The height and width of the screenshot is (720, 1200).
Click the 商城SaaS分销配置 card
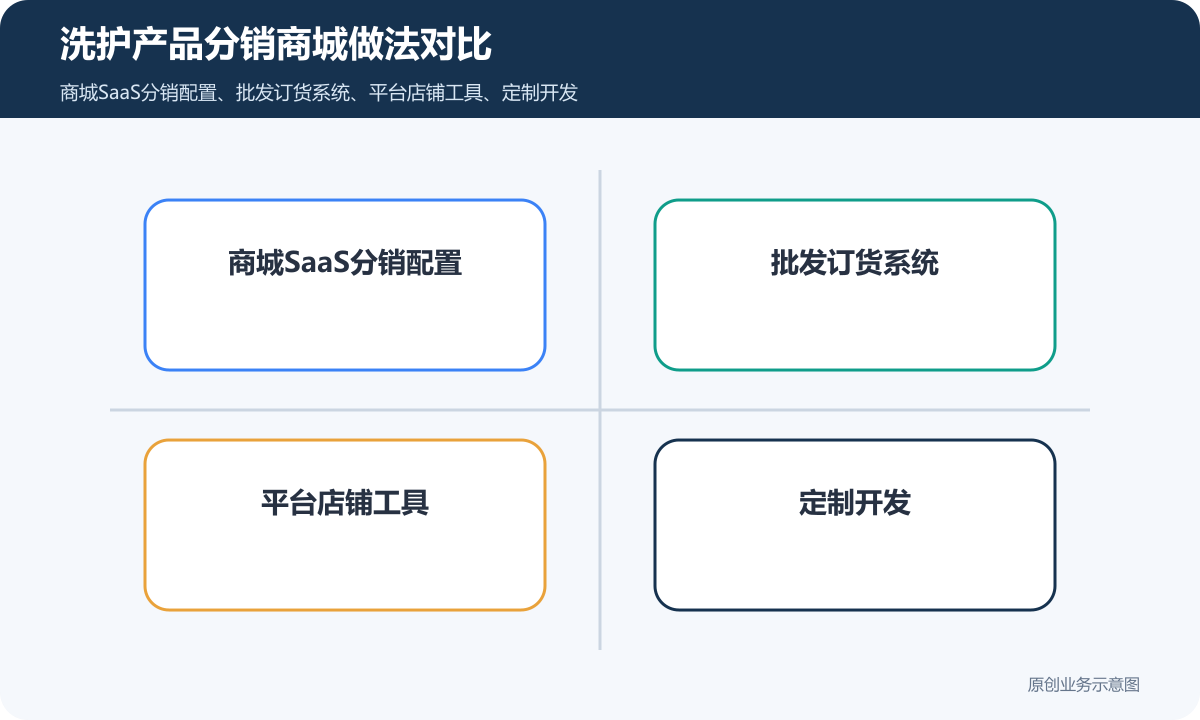coord(345,285)
